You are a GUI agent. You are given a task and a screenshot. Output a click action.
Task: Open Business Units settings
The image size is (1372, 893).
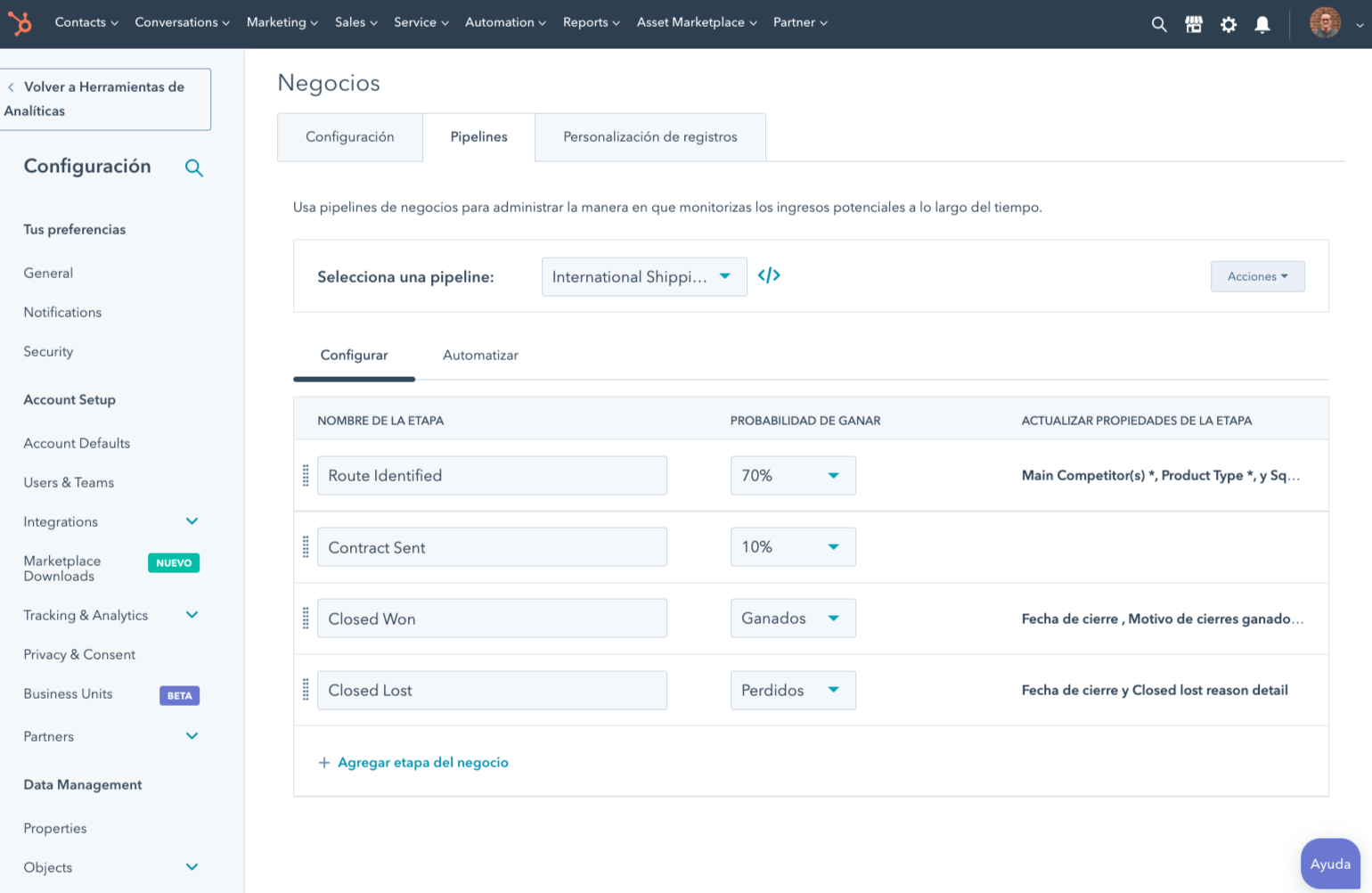[68, 694]
